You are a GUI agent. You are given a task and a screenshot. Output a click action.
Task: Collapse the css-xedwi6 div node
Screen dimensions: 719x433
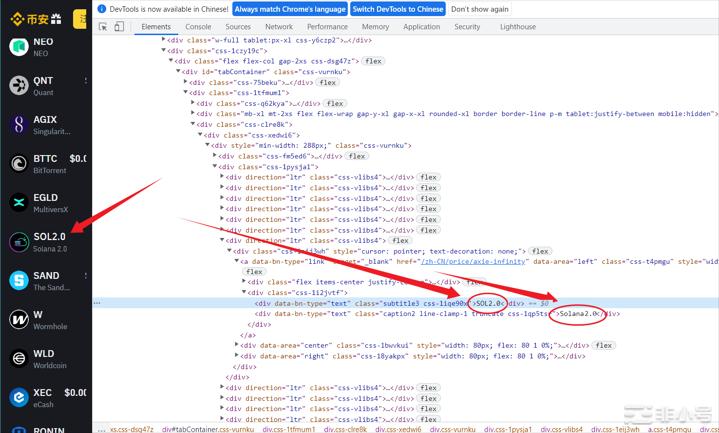coord(200,135)
